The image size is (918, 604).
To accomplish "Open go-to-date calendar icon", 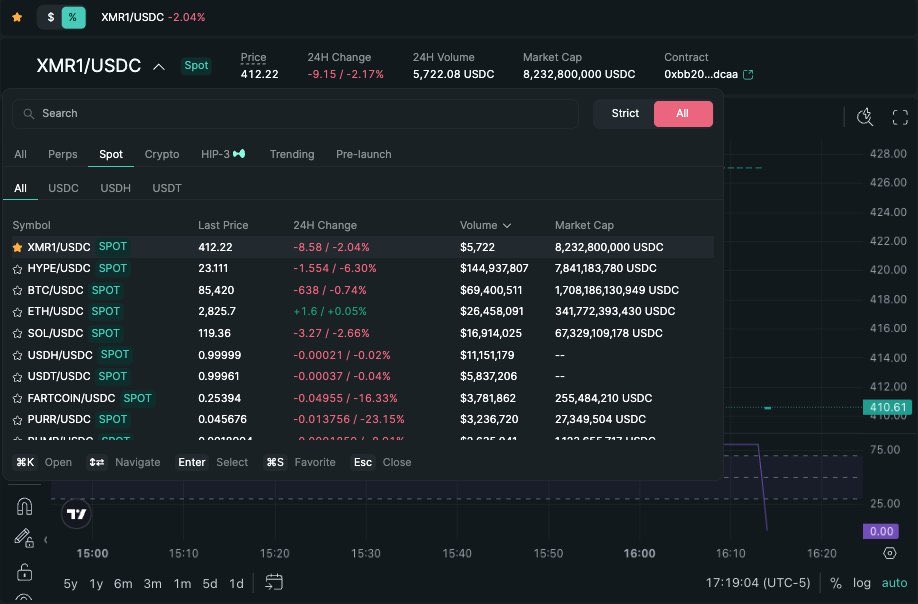I will pyautogui.click(x=273, y=582).
